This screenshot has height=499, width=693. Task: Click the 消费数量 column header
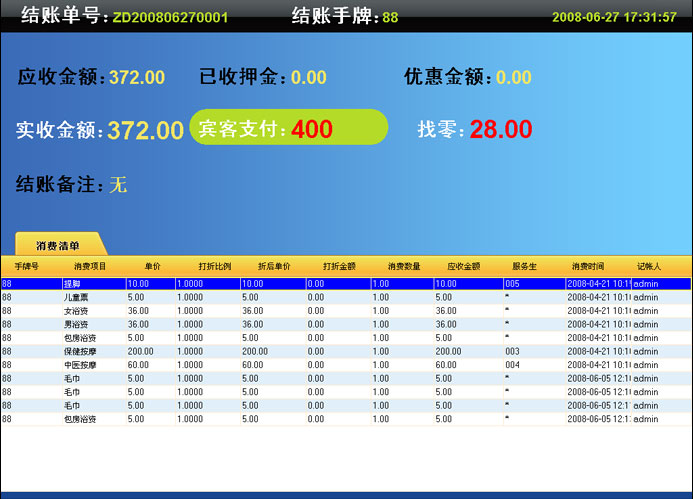click(404, 267)
